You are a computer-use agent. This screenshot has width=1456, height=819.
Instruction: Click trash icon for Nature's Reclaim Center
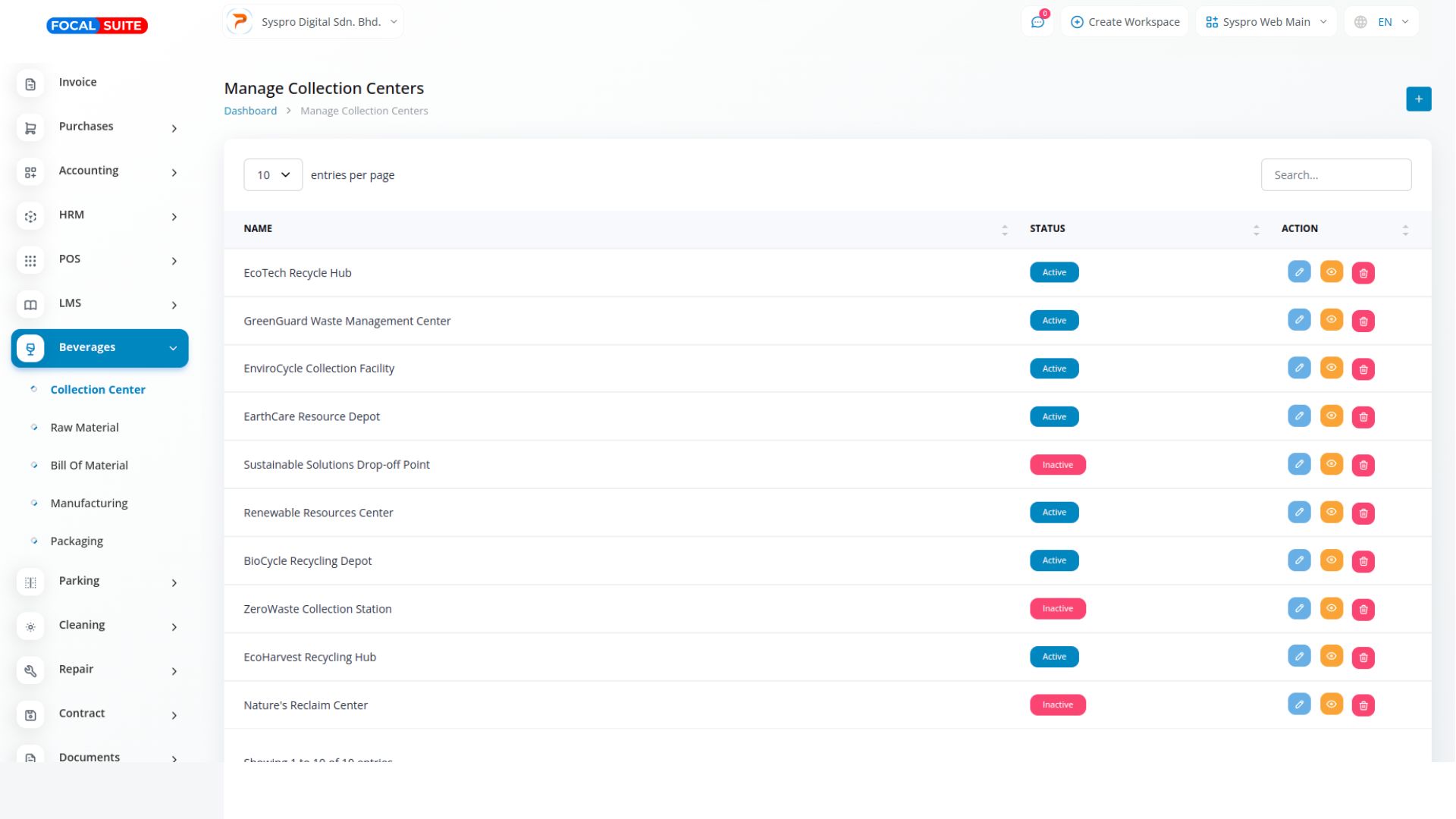click(x=1363, y=705)
